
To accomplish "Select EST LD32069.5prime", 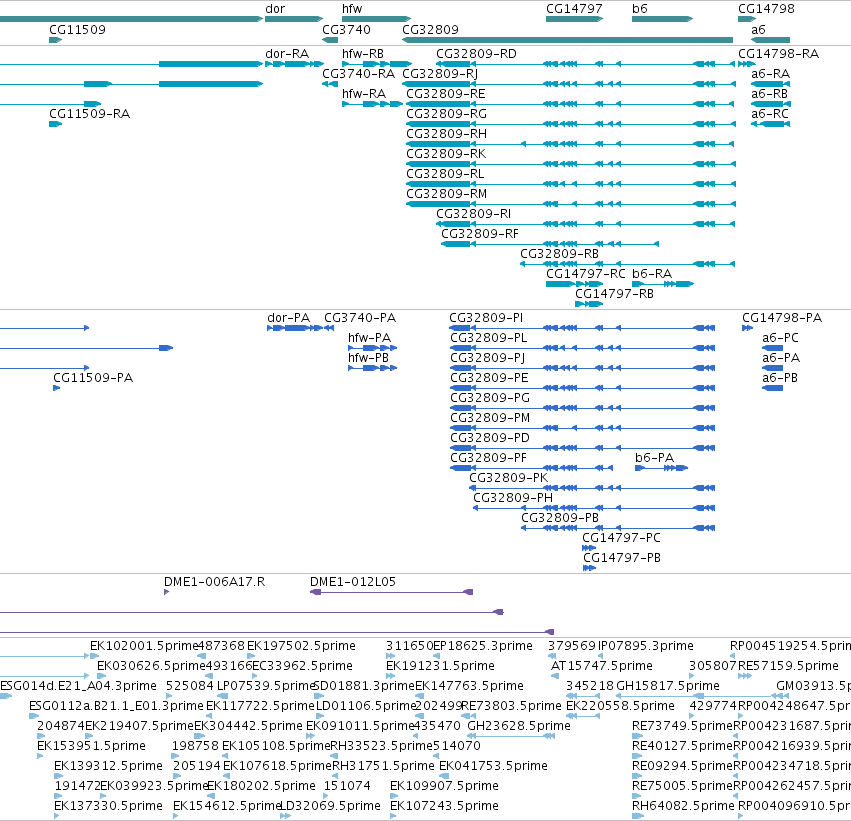I will (331, 806).
